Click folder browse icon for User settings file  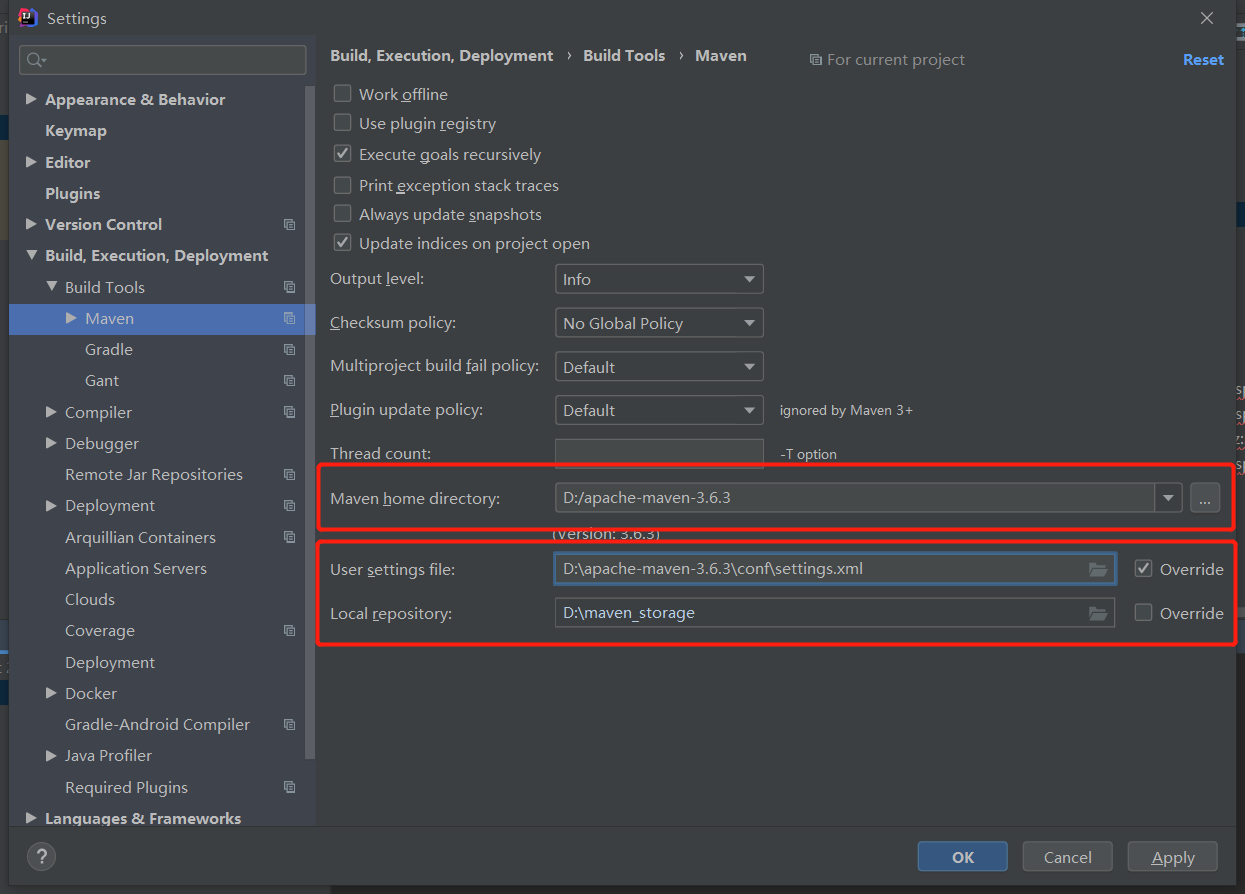[1098, 569]
